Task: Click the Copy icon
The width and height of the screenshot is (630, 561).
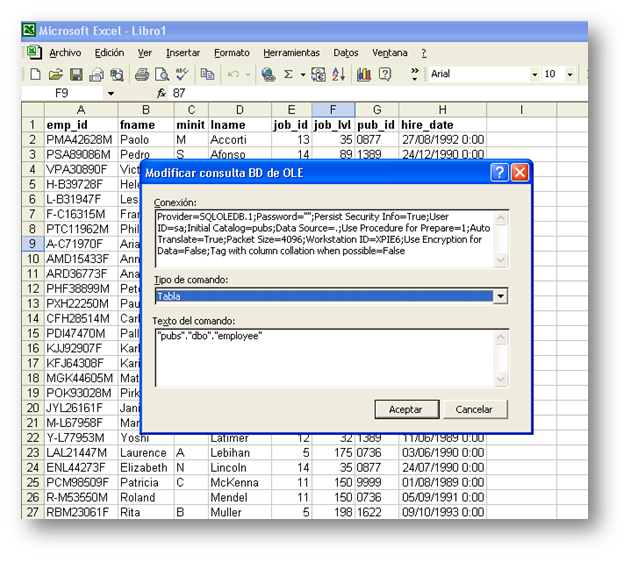Action: tap(207, 74)
